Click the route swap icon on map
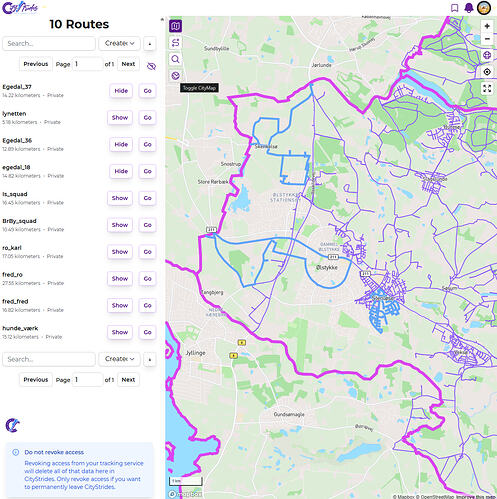 175,43
